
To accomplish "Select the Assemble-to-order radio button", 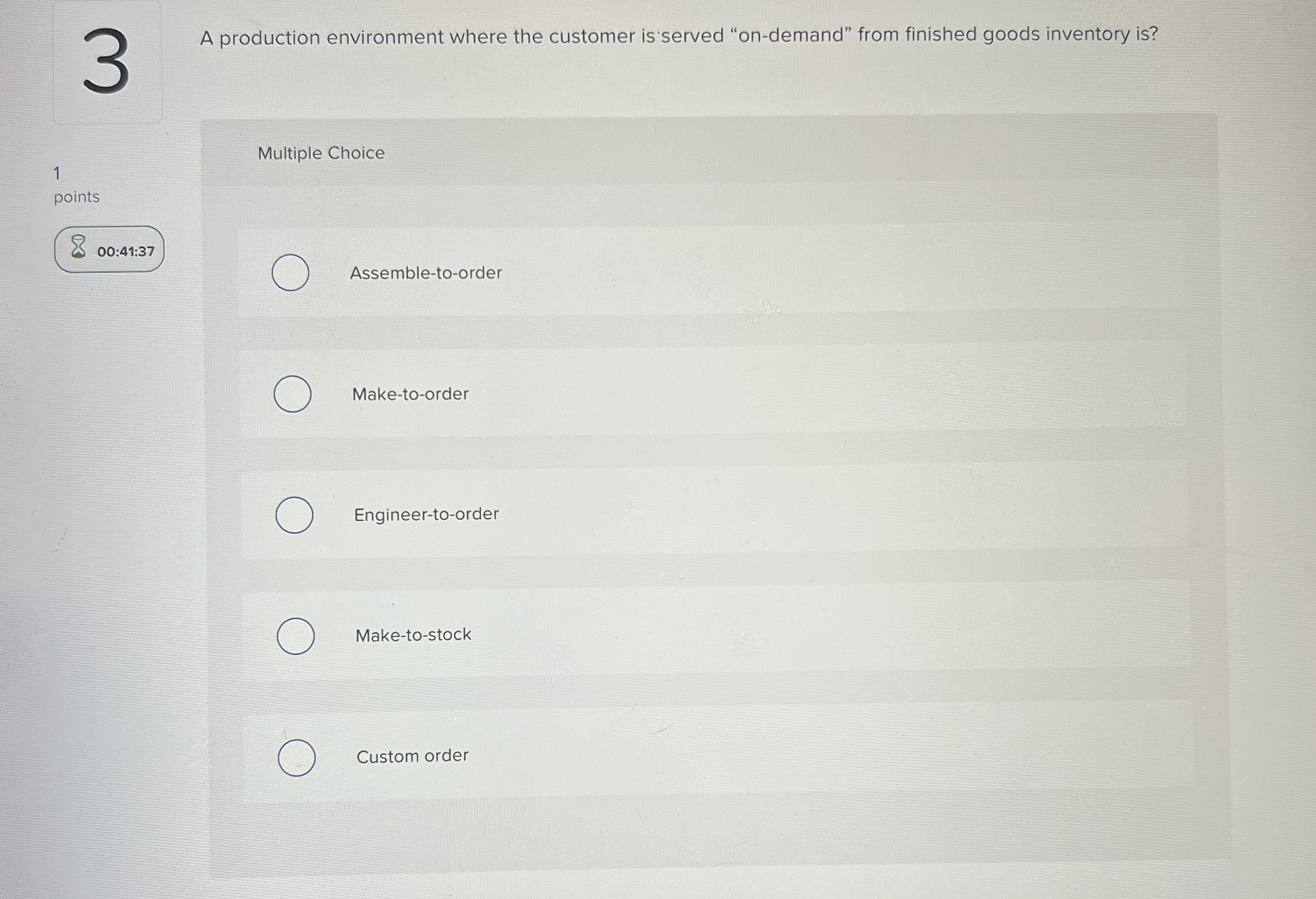I will 291,272.
